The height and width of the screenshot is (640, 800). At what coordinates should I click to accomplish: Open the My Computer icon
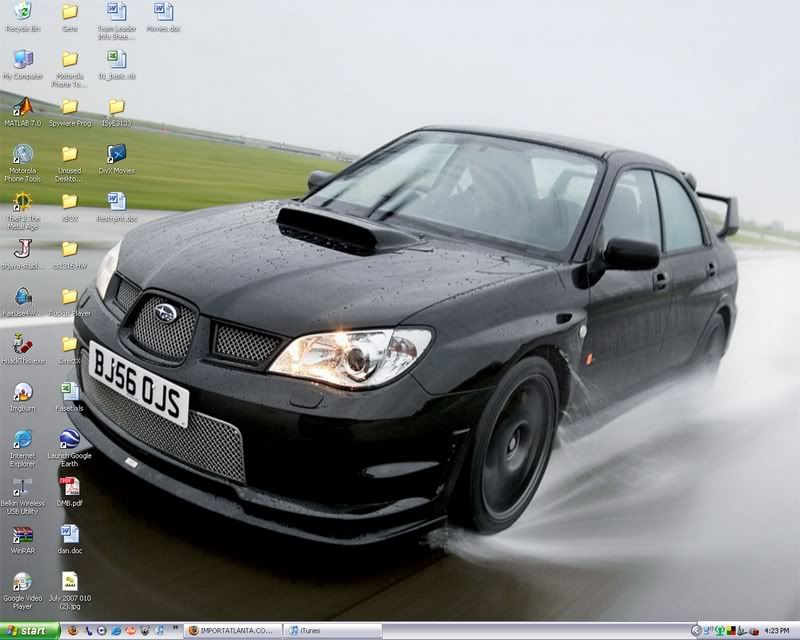point(22,59)
